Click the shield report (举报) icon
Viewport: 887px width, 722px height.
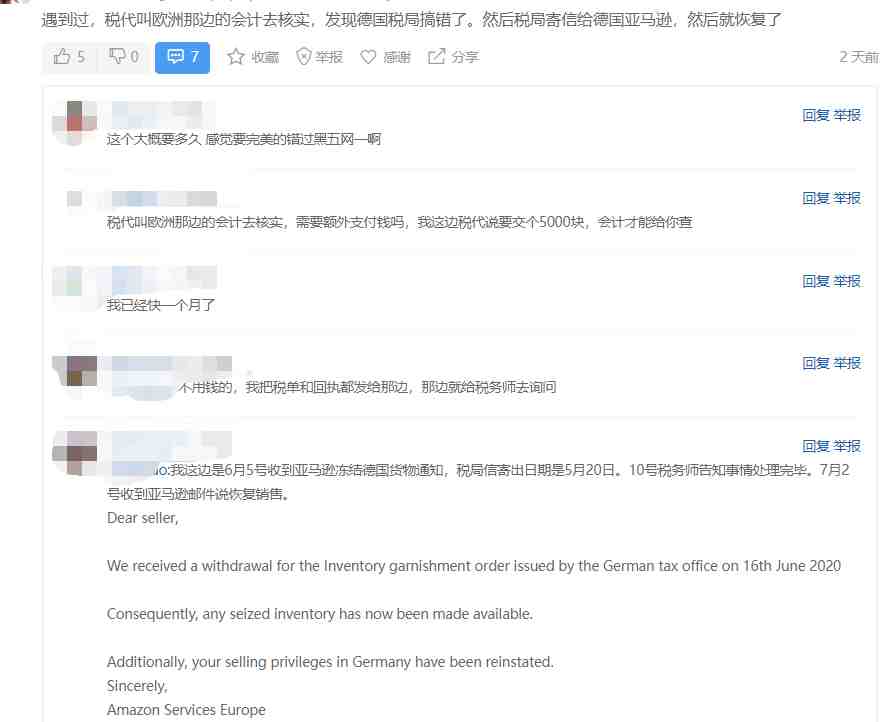tap(304, 57)
